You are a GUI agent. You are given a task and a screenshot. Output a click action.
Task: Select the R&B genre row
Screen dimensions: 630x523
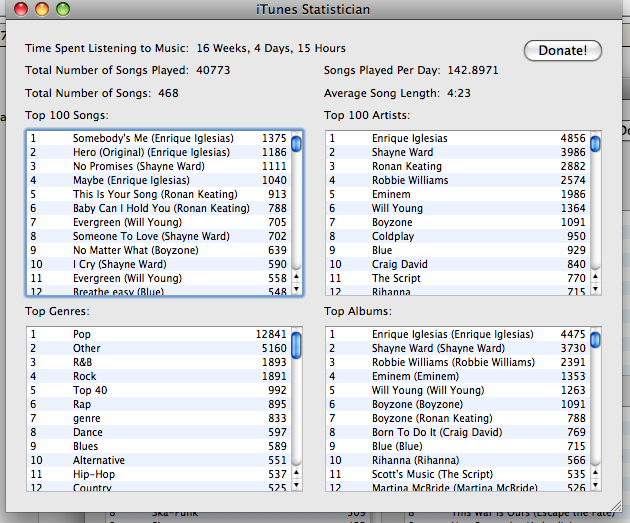(x=159, y=362)
